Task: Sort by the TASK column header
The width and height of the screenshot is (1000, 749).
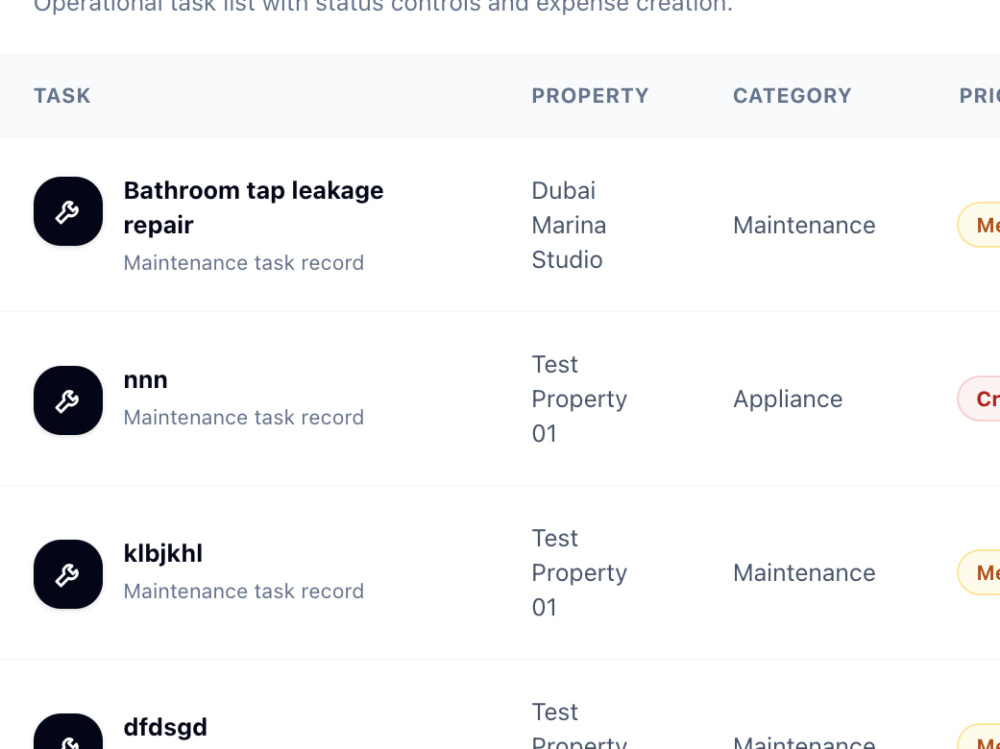Action: 62,96
